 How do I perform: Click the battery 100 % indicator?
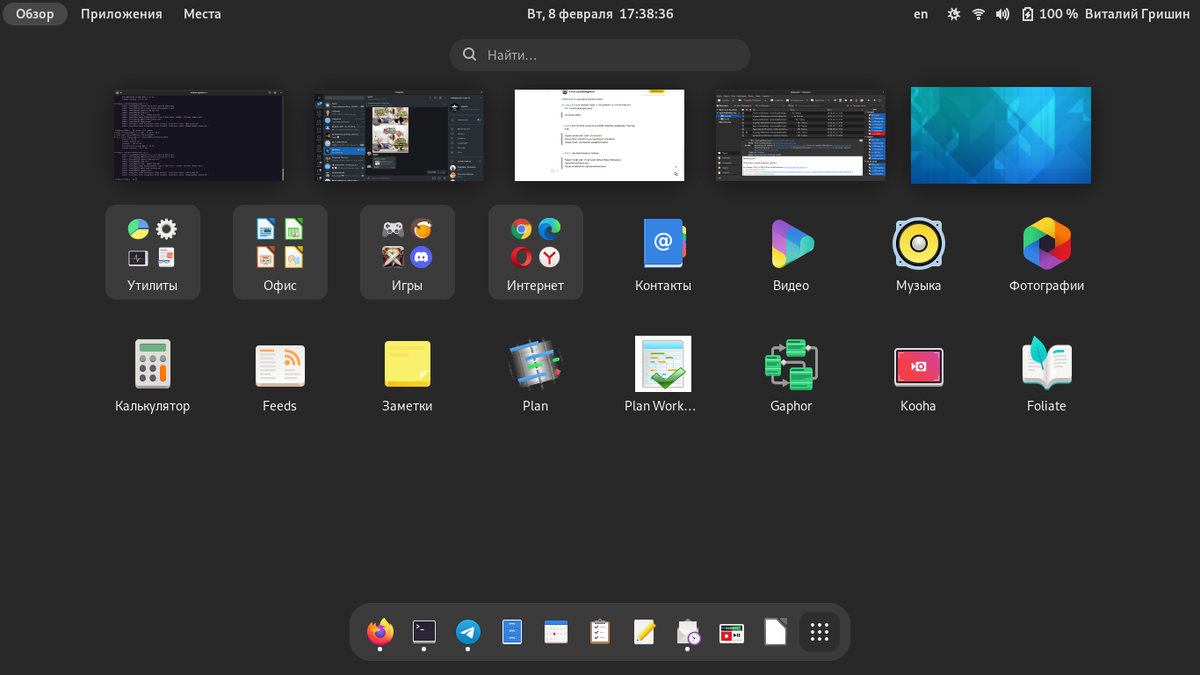(1049, 14)
